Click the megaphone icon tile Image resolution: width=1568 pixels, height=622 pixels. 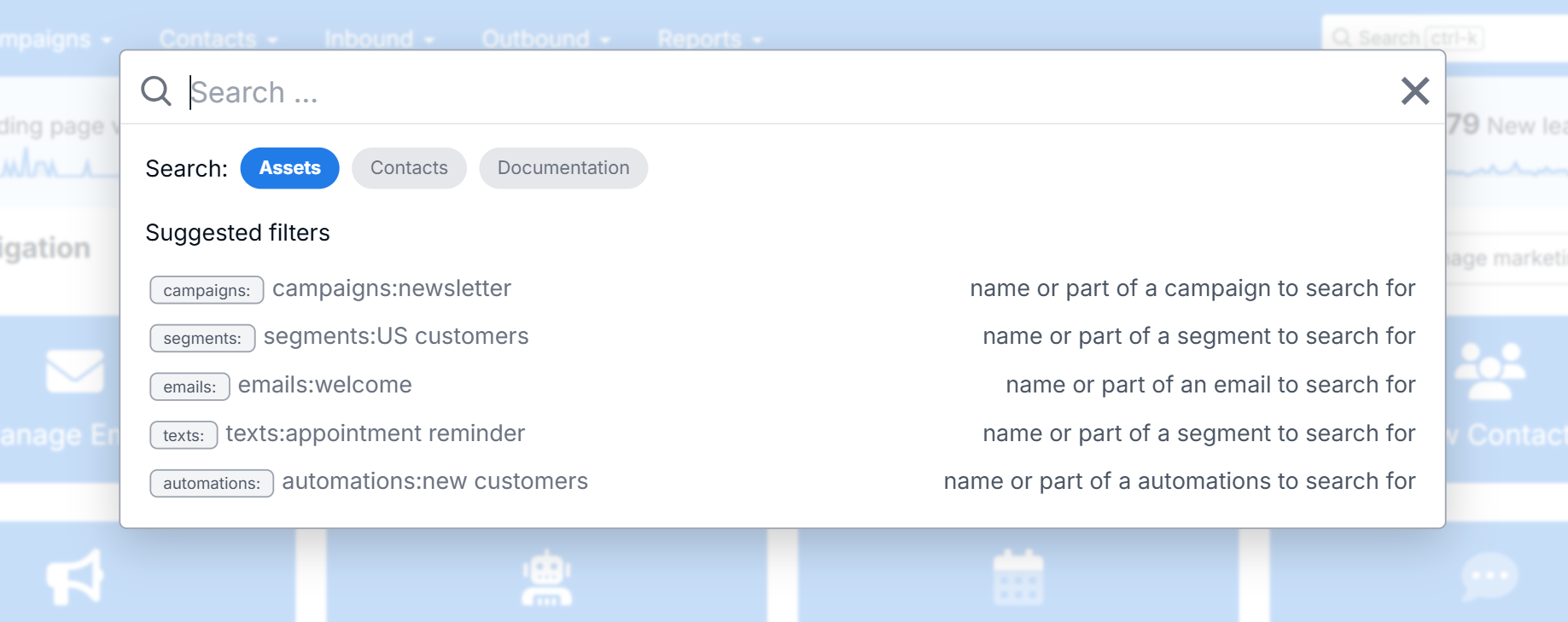pos(75,577)
